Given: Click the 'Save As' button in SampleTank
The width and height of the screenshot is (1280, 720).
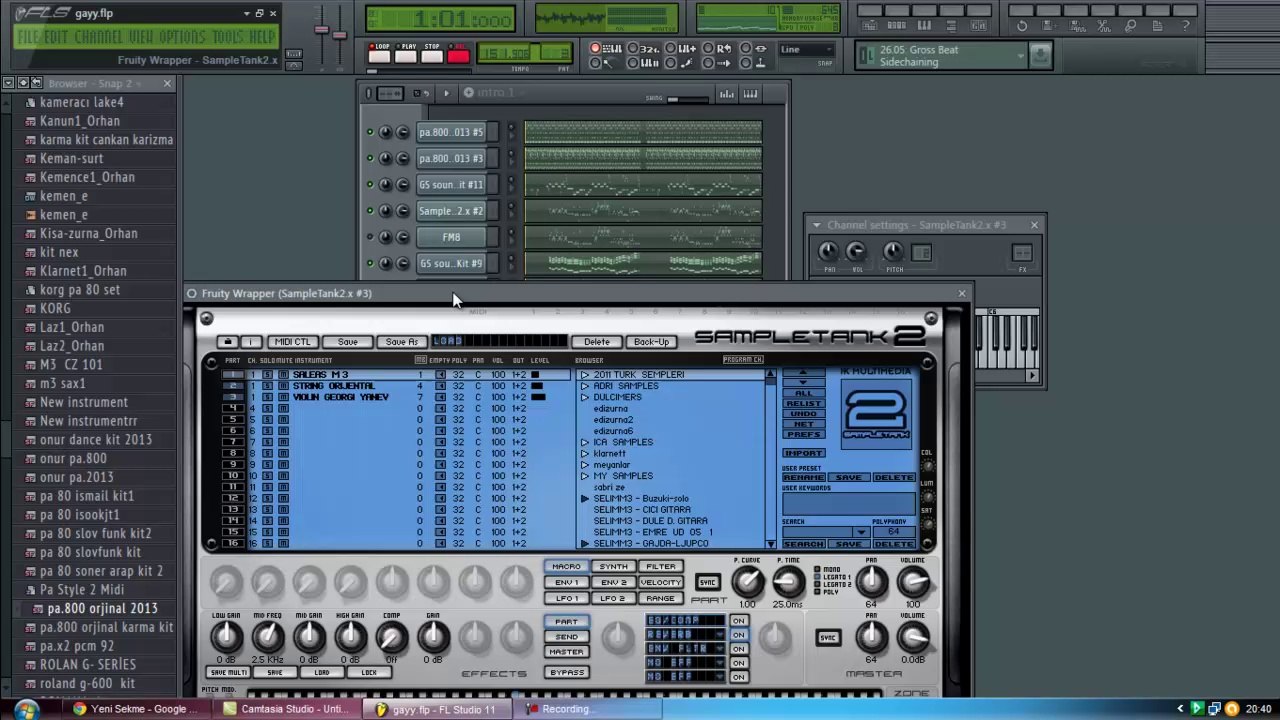Looking at the screenshot, I should pyautogui.click(x=401, y=342).
